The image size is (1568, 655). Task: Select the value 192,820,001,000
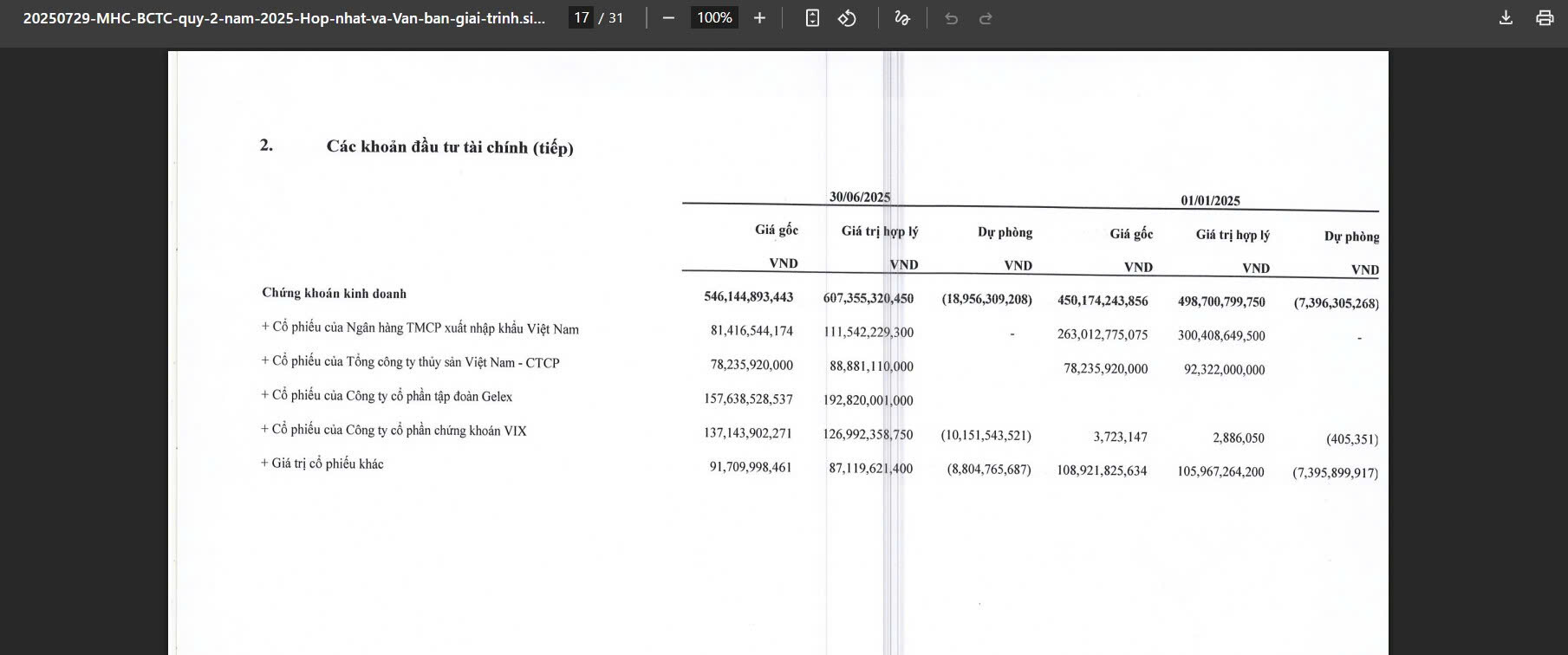869,400
